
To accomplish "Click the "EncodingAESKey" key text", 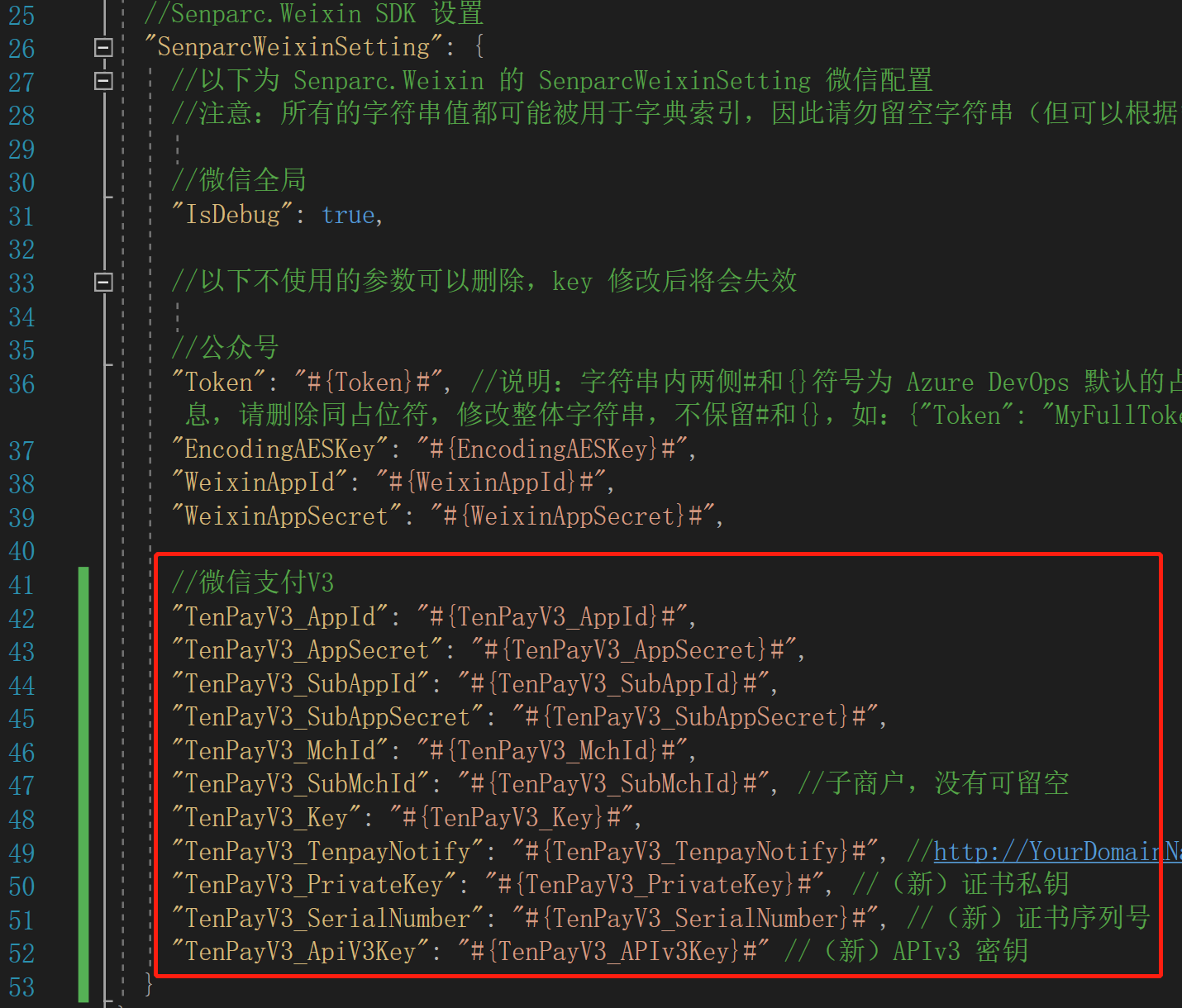I will click(x=280, y=449).
